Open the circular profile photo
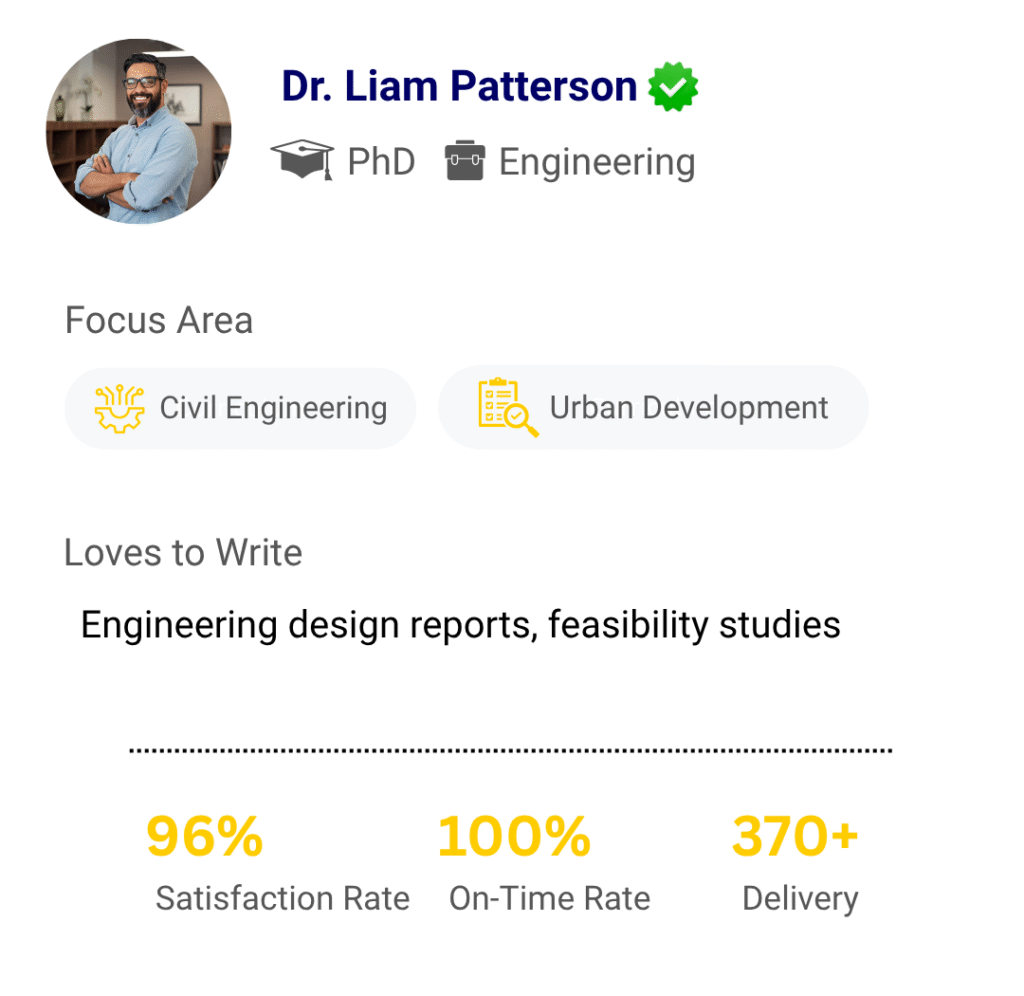The height and width of the screenshot is (996, 1024). 139,131
